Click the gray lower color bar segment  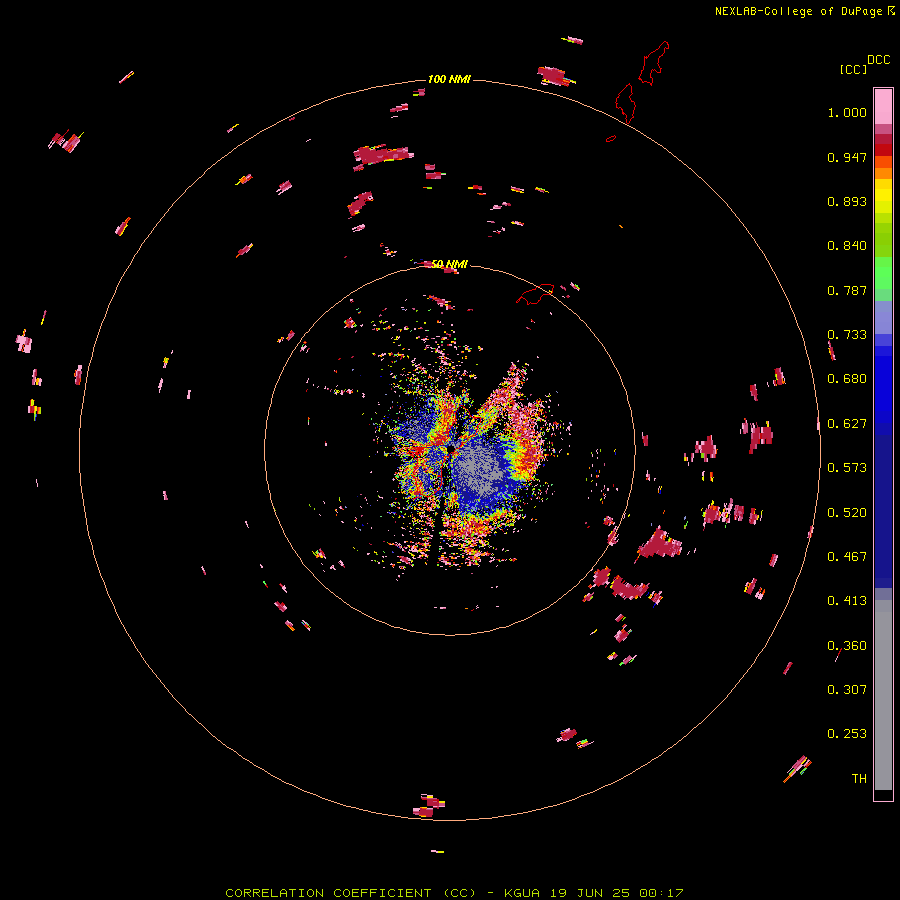[x=883, y=695]
